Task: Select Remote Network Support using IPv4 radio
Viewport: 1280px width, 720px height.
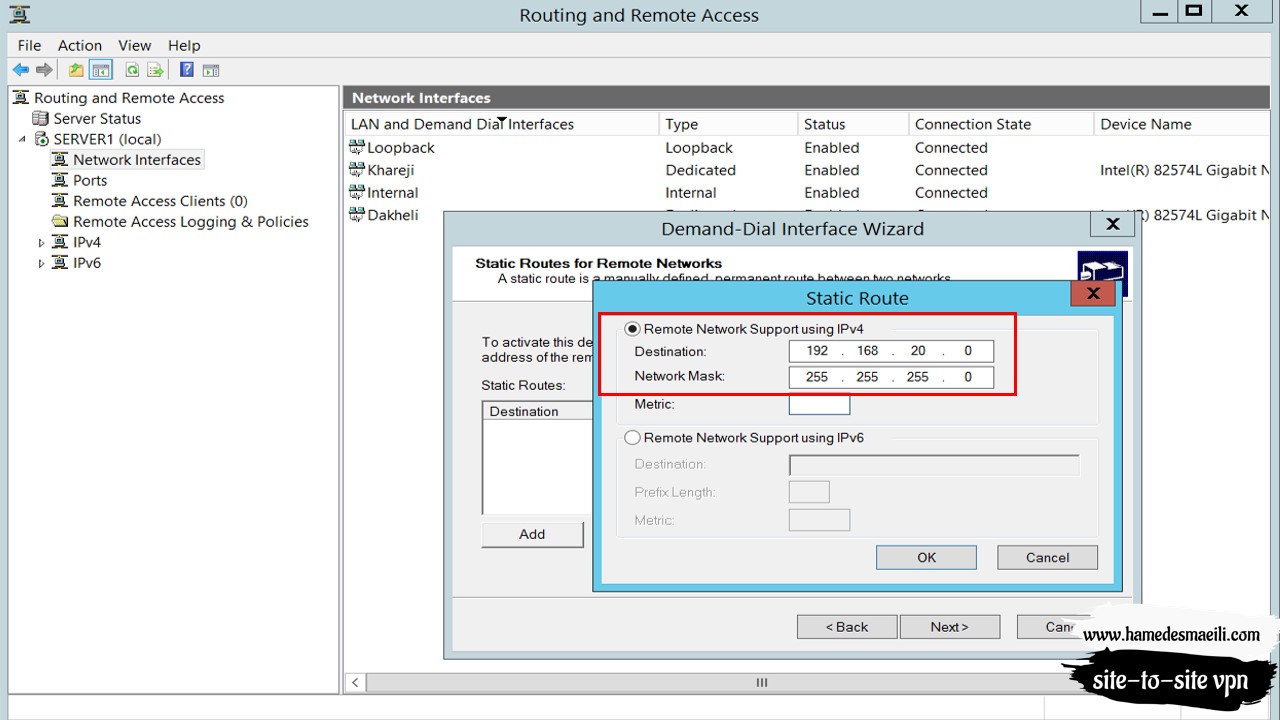Action: (x=632, y=329)
